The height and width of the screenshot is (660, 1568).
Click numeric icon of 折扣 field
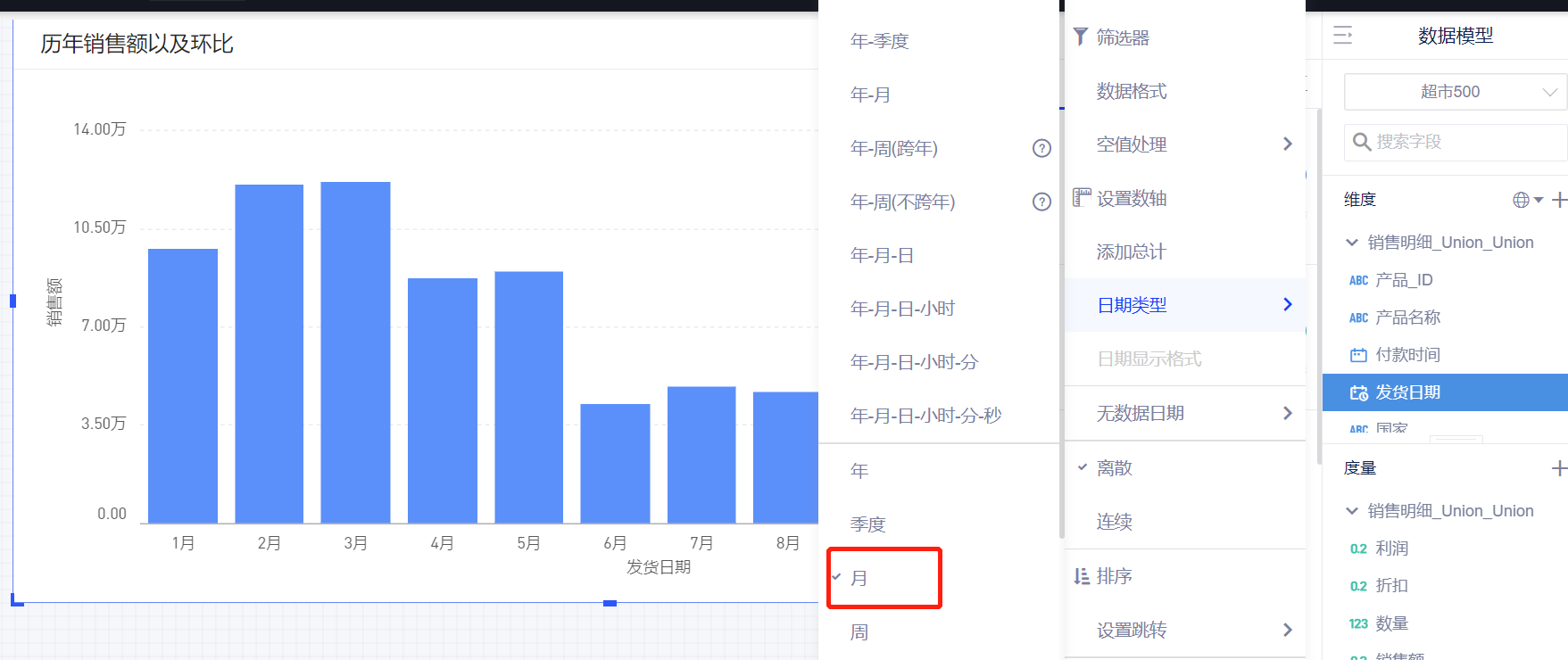tap(1358, 586)
